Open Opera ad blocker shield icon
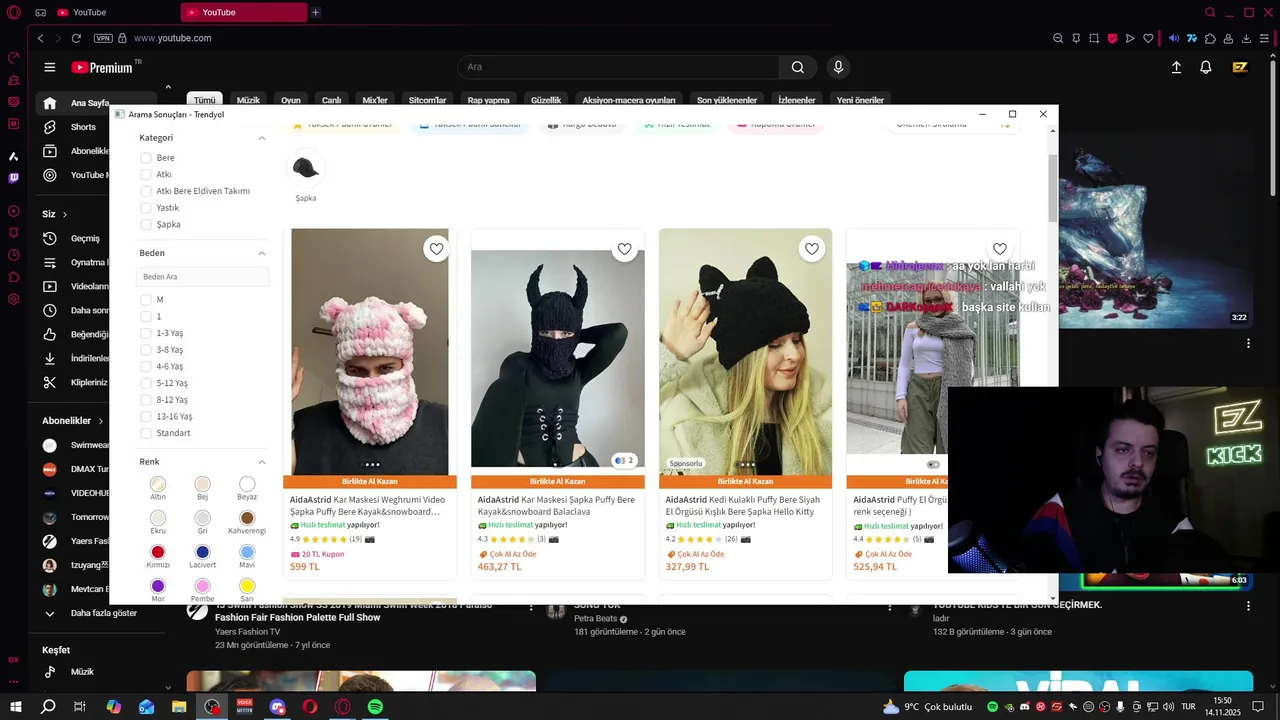Image resolution: width=1280 pixels, height=720 pixels. click(x=1112, y=38)
